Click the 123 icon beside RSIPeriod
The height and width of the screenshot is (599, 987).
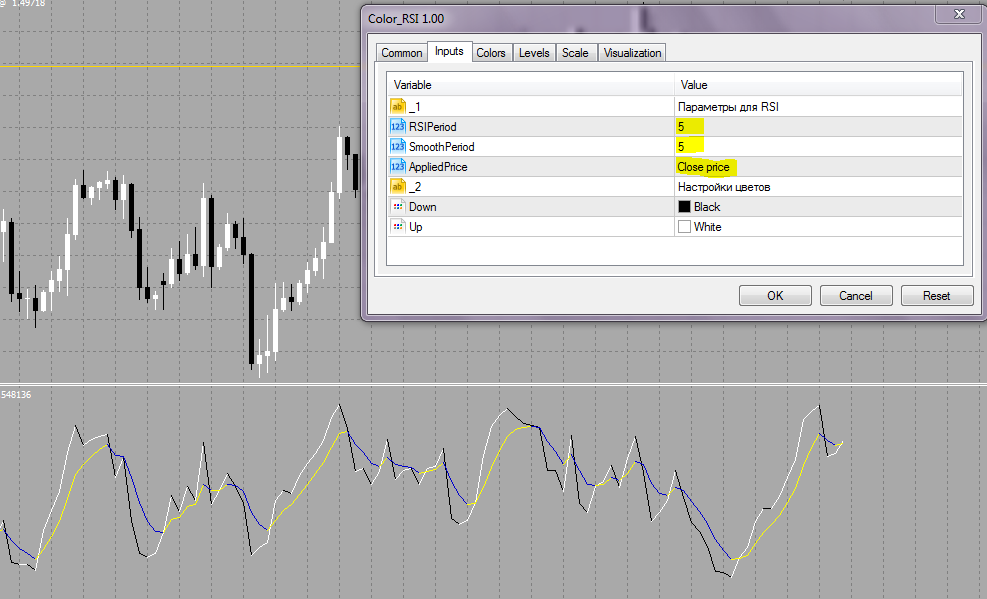pos(399,126)
